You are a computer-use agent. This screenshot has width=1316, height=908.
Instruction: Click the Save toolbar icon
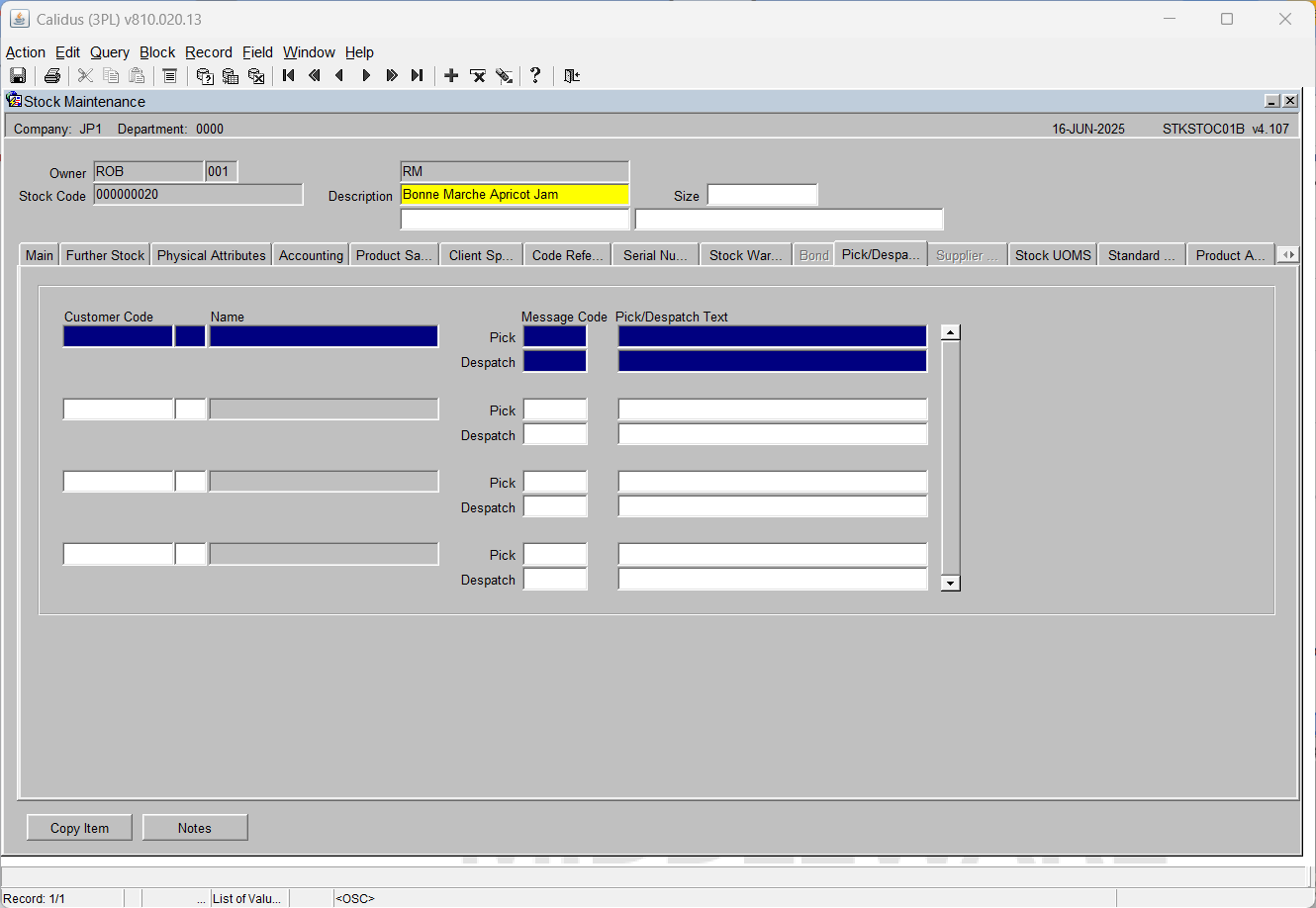18,76
